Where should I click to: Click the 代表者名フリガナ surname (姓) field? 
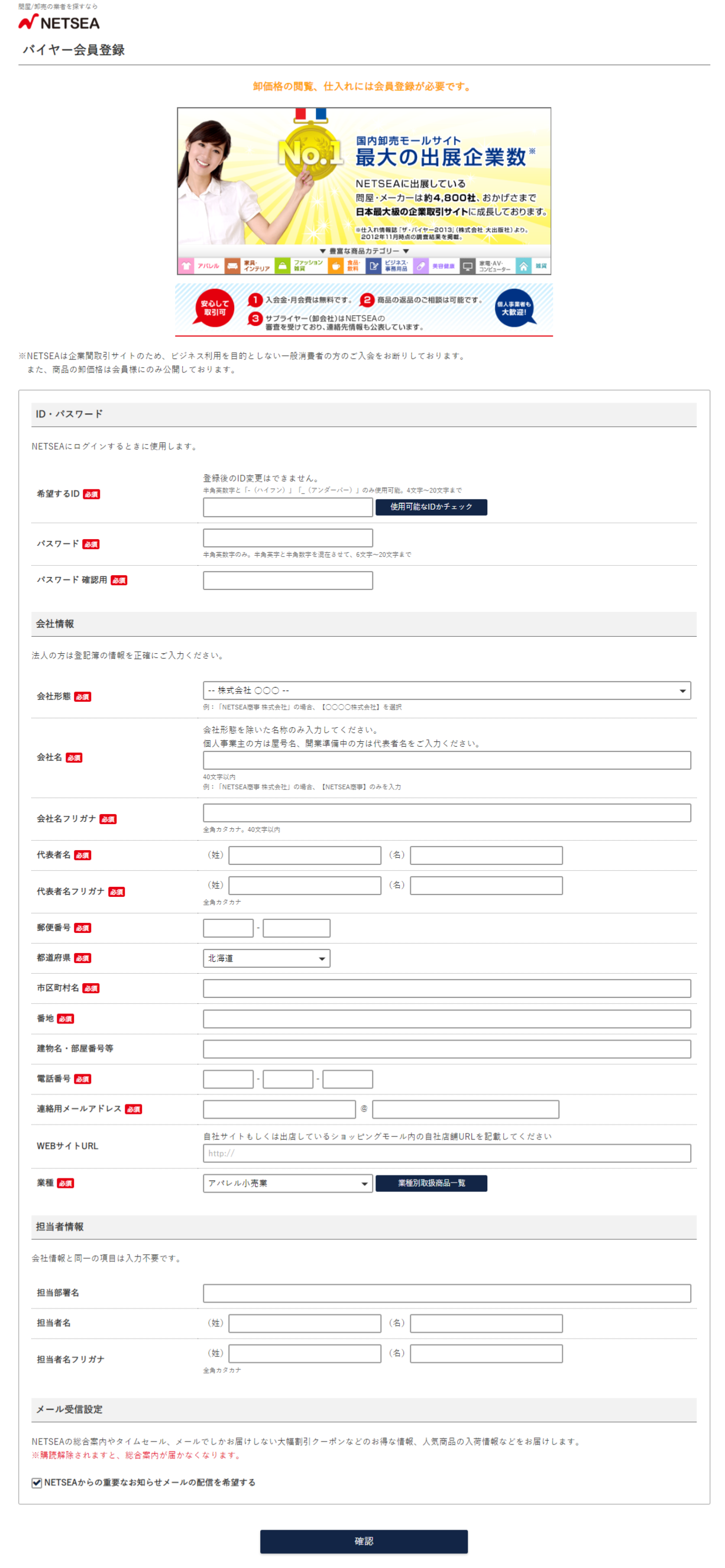(305, 886)
